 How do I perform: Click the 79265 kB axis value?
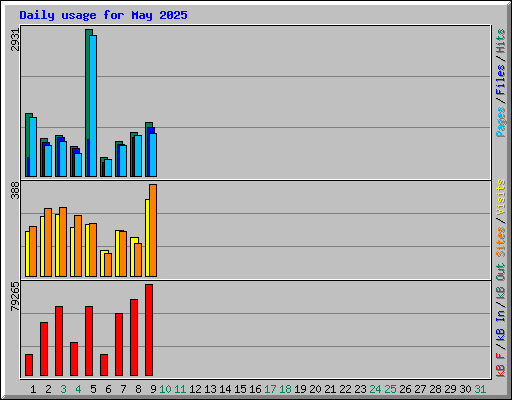click(15, 297)
